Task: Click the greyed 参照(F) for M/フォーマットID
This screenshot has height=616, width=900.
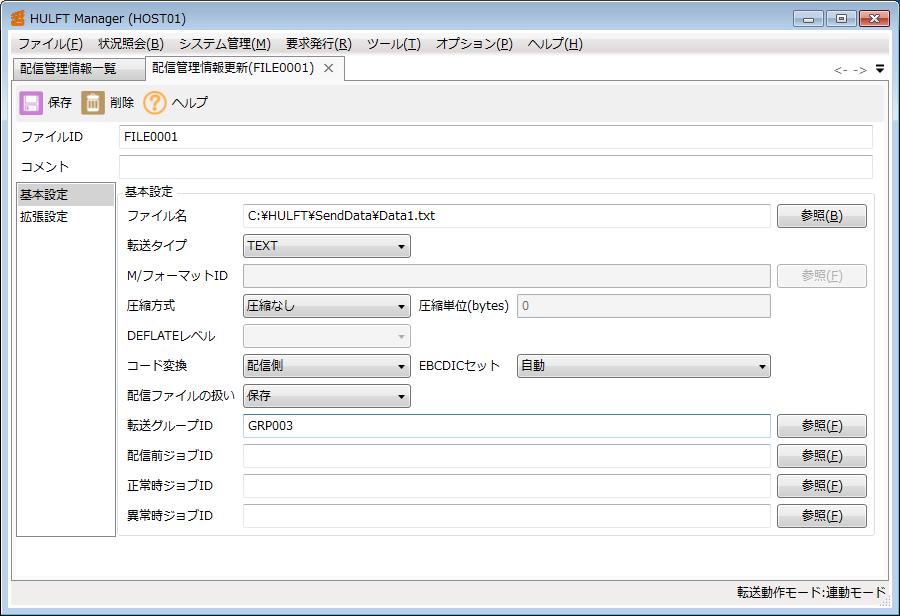Action: tap(821, 276)
